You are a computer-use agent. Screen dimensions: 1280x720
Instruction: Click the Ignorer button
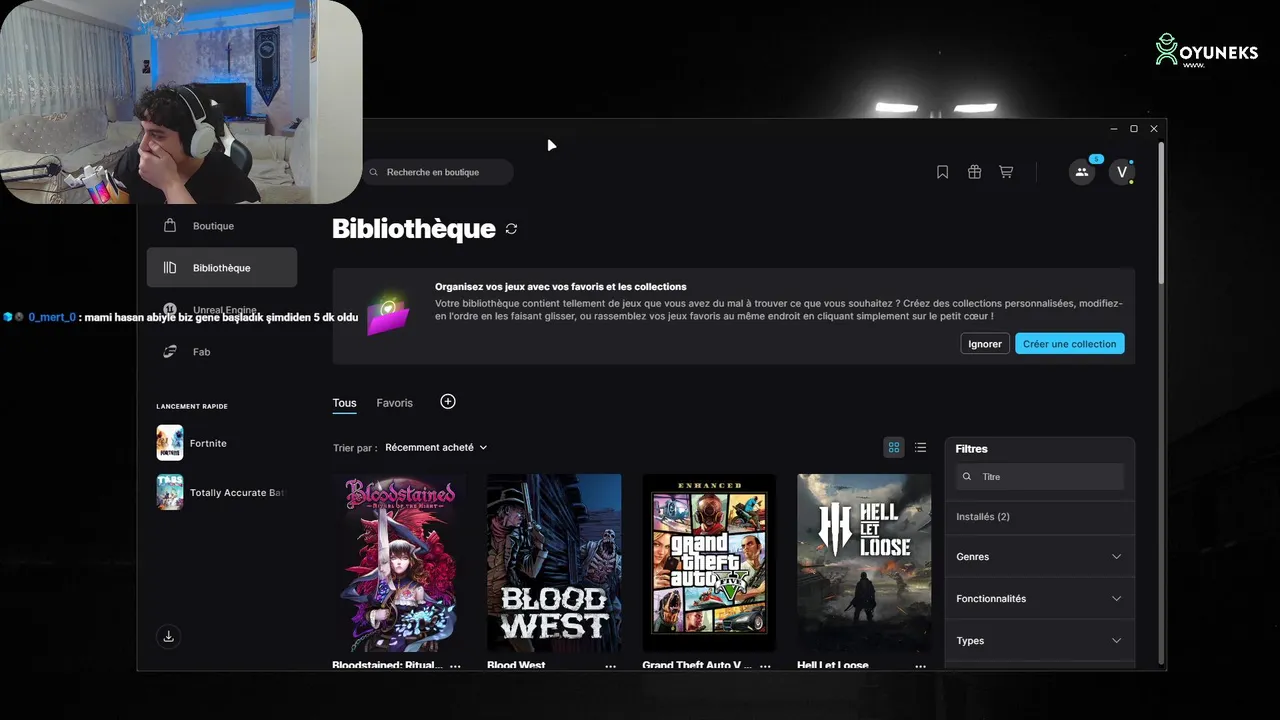click(985, 344)
